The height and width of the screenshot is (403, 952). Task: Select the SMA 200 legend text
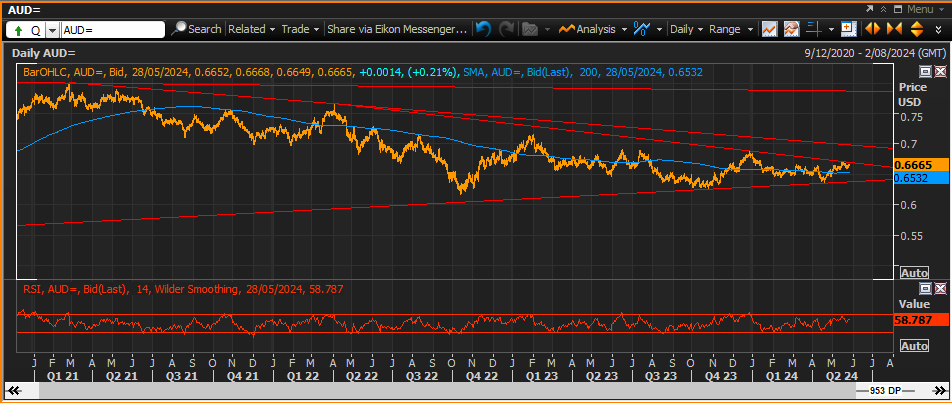583,72
